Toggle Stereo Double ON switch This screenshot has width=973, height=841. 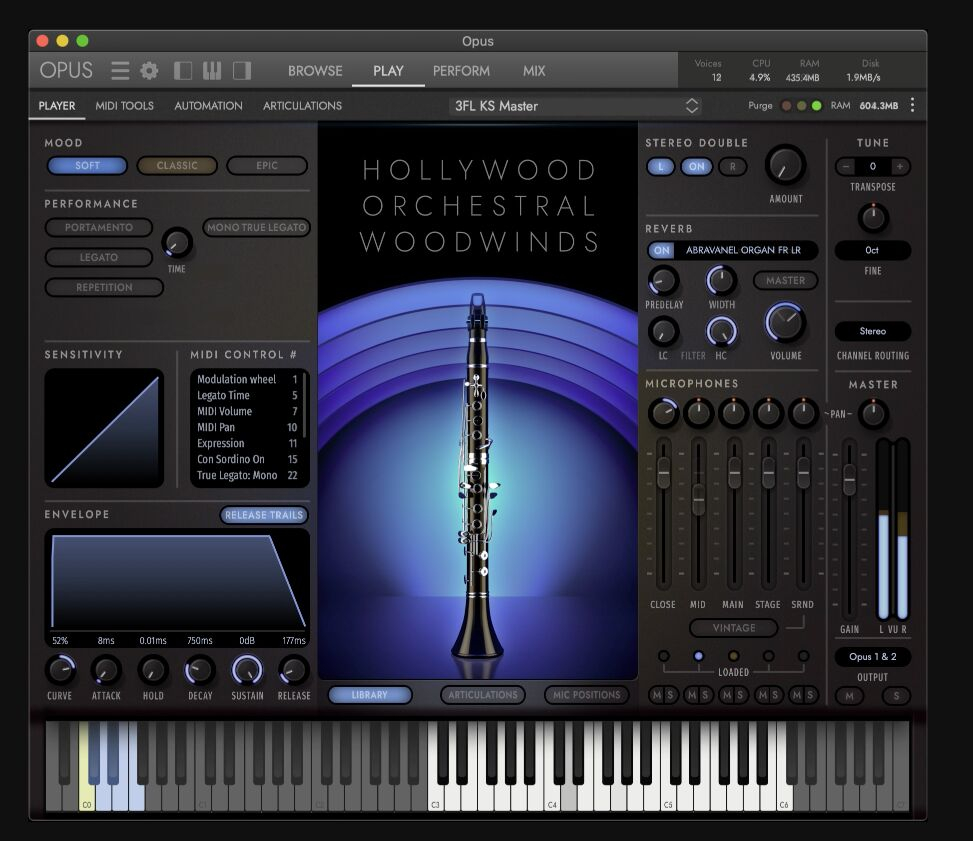696,167
